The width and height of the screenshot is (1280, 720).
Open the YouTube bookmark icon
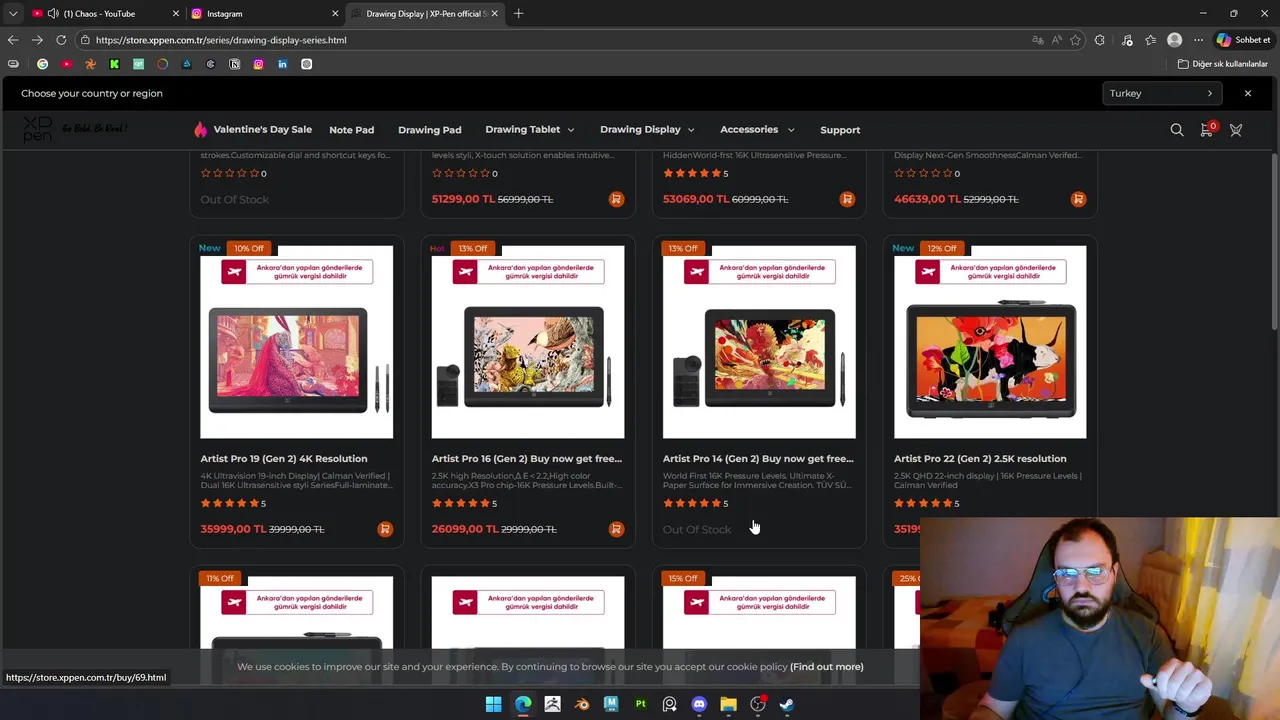66,64
